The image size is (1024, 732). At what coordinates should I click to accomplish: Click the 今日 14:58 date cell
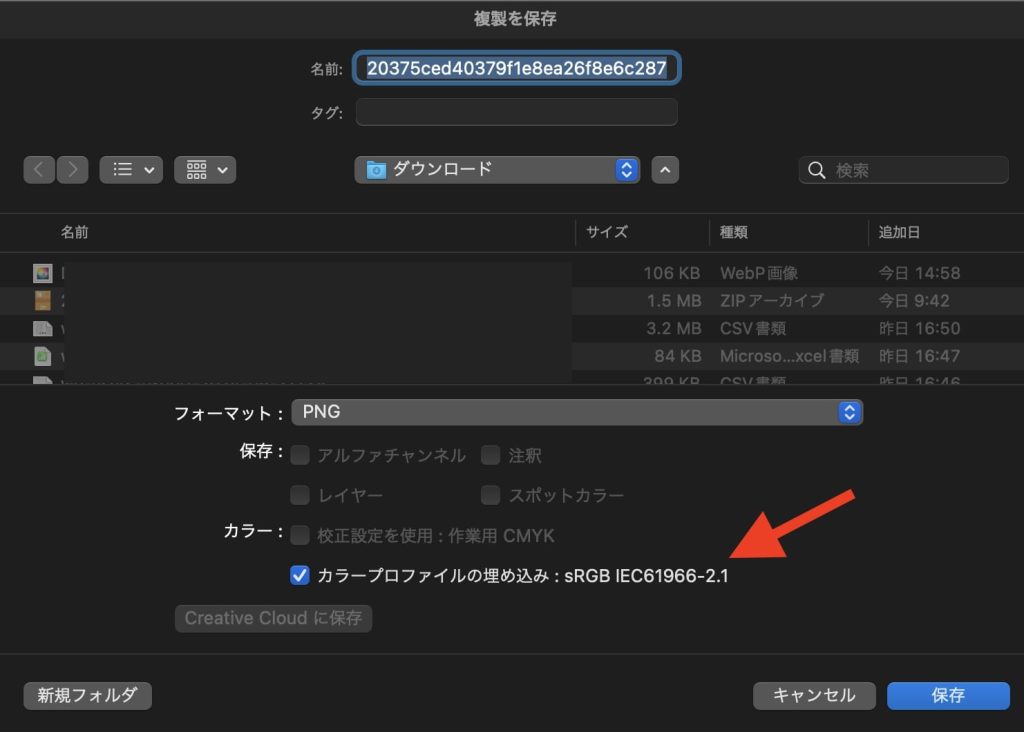(920, 273)
